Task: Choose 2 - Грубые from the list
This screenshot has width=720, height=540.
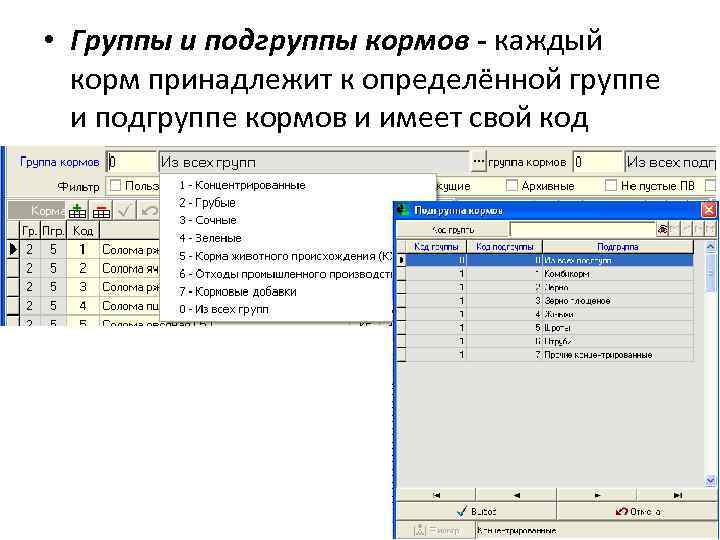Action: [x=207, y=202]
